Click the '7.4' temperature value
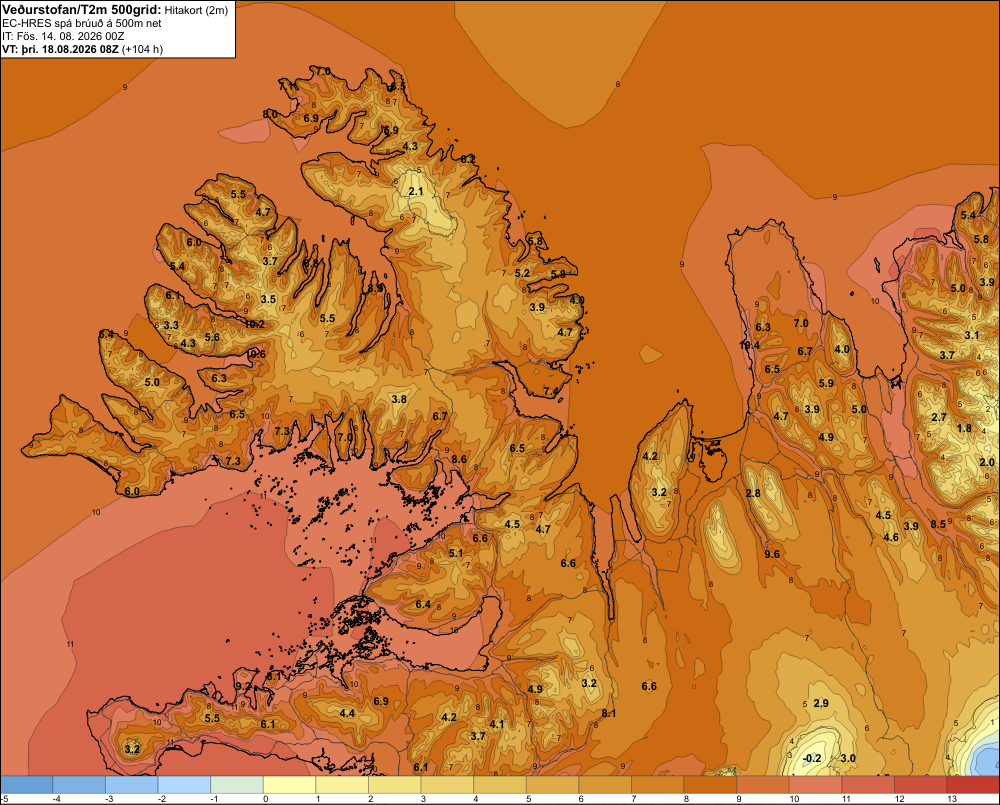 coord(550,391)
